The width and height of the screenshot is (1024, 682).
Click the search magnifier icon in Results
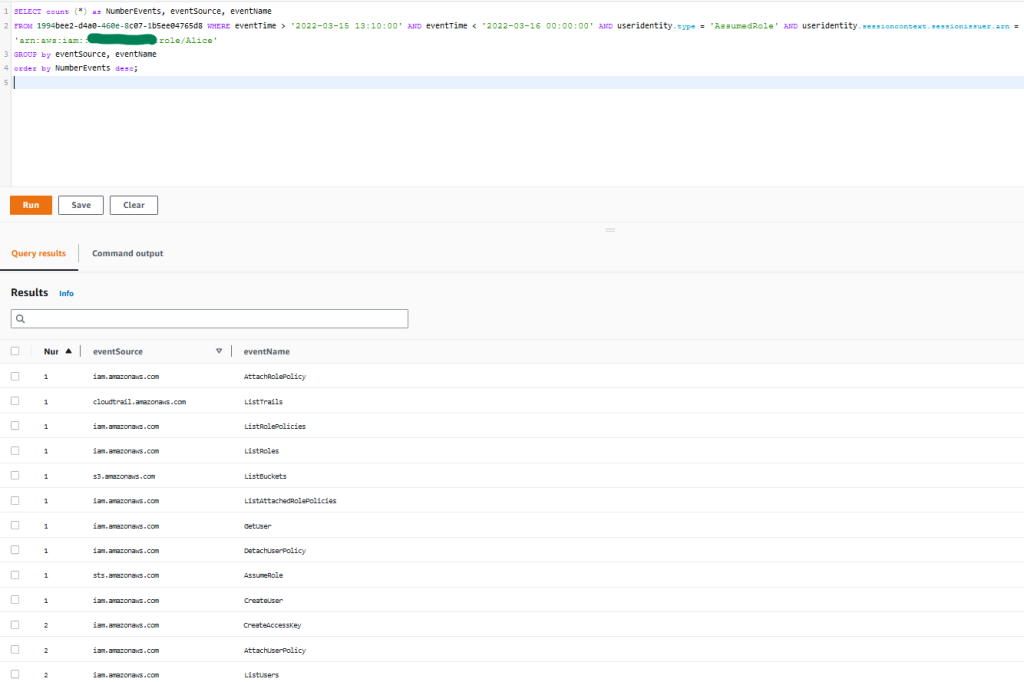[x=21, y=318]
